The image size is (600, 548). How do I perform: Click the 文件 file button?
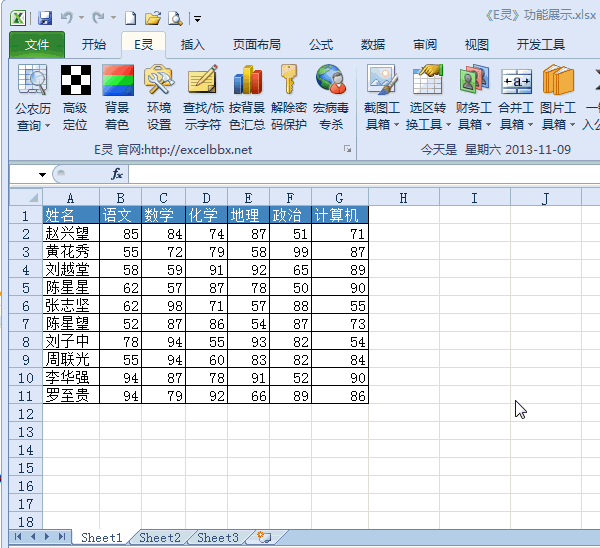click(x=37, y=45)
